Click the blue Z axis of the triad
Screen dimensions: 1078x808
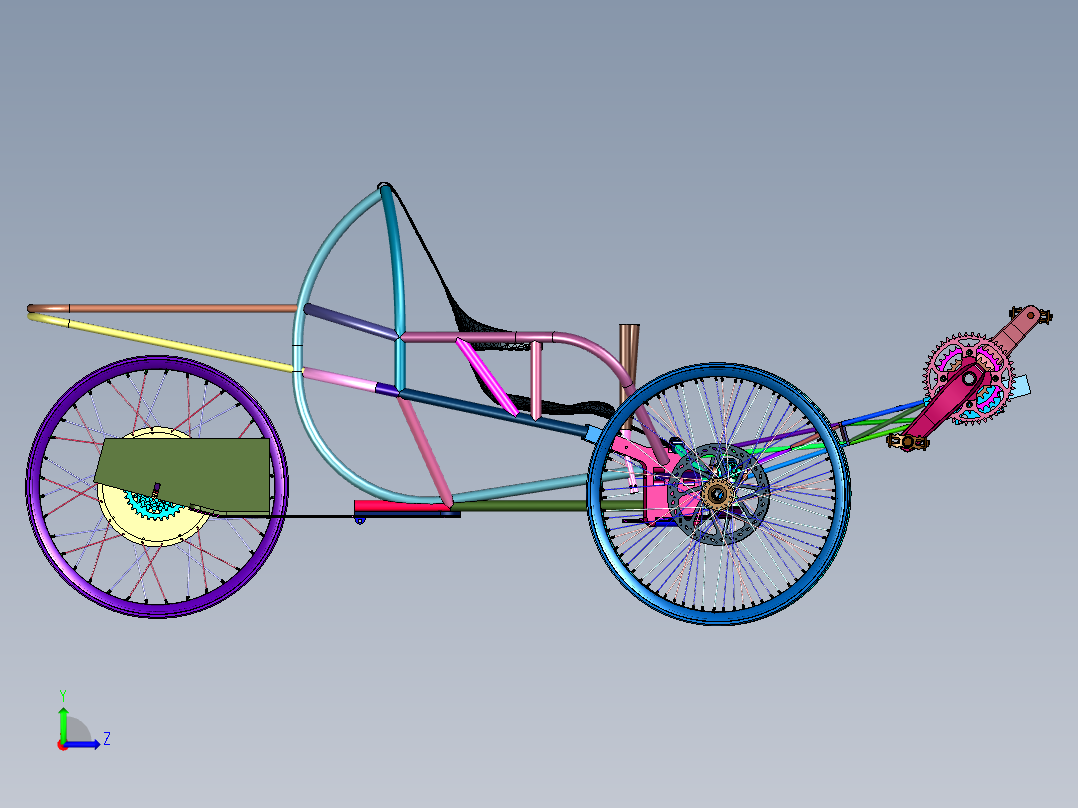[x=84, y=744]
